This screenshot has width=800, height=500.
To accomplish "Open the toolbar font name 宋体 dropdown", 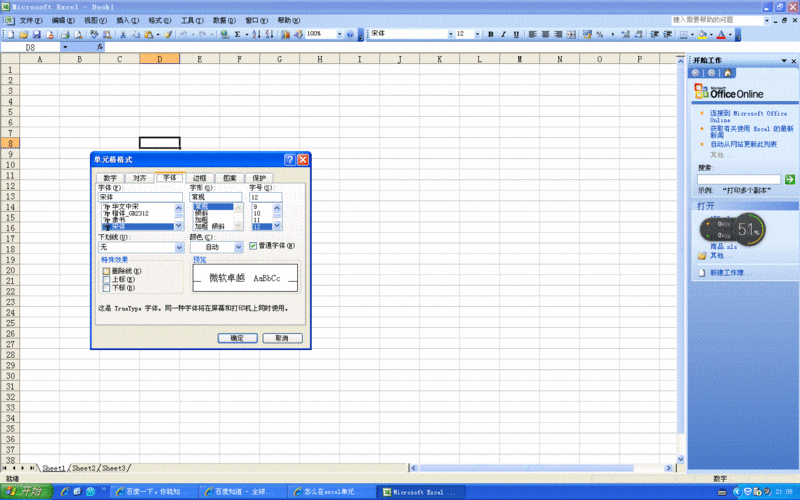I will point(451,34).
